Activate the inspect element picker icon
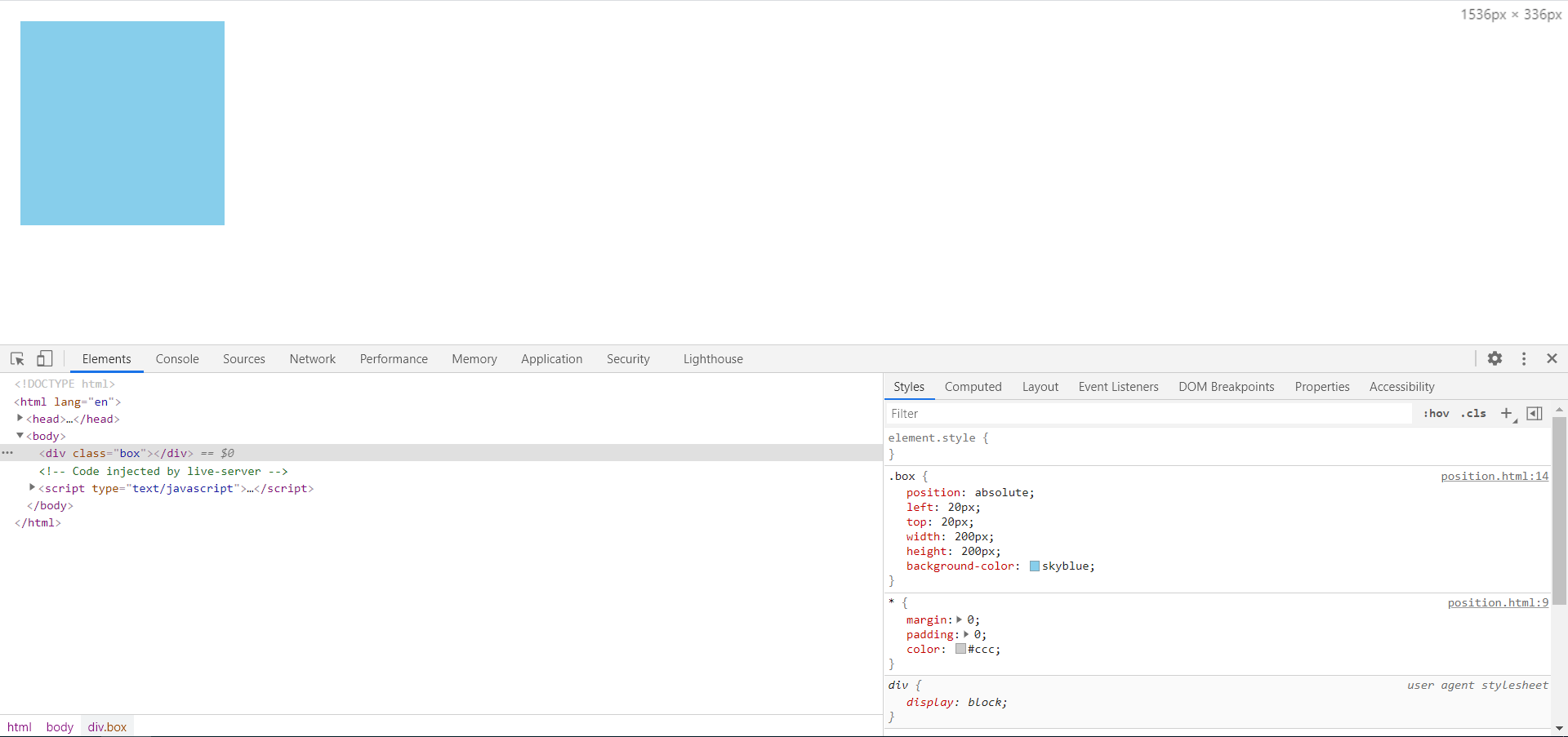This screenshot has width=1568, height=737. click(x=17, y=359)
